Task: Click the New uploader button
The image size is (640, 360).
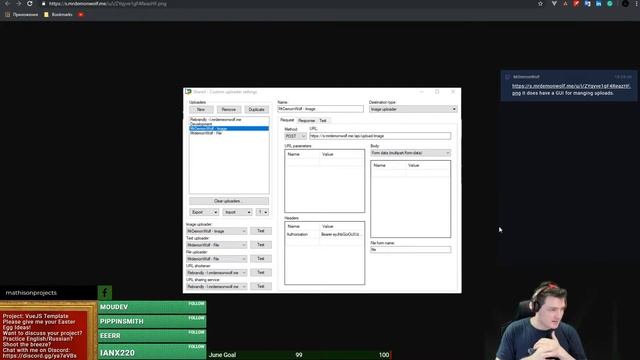Action: [201, 109]
